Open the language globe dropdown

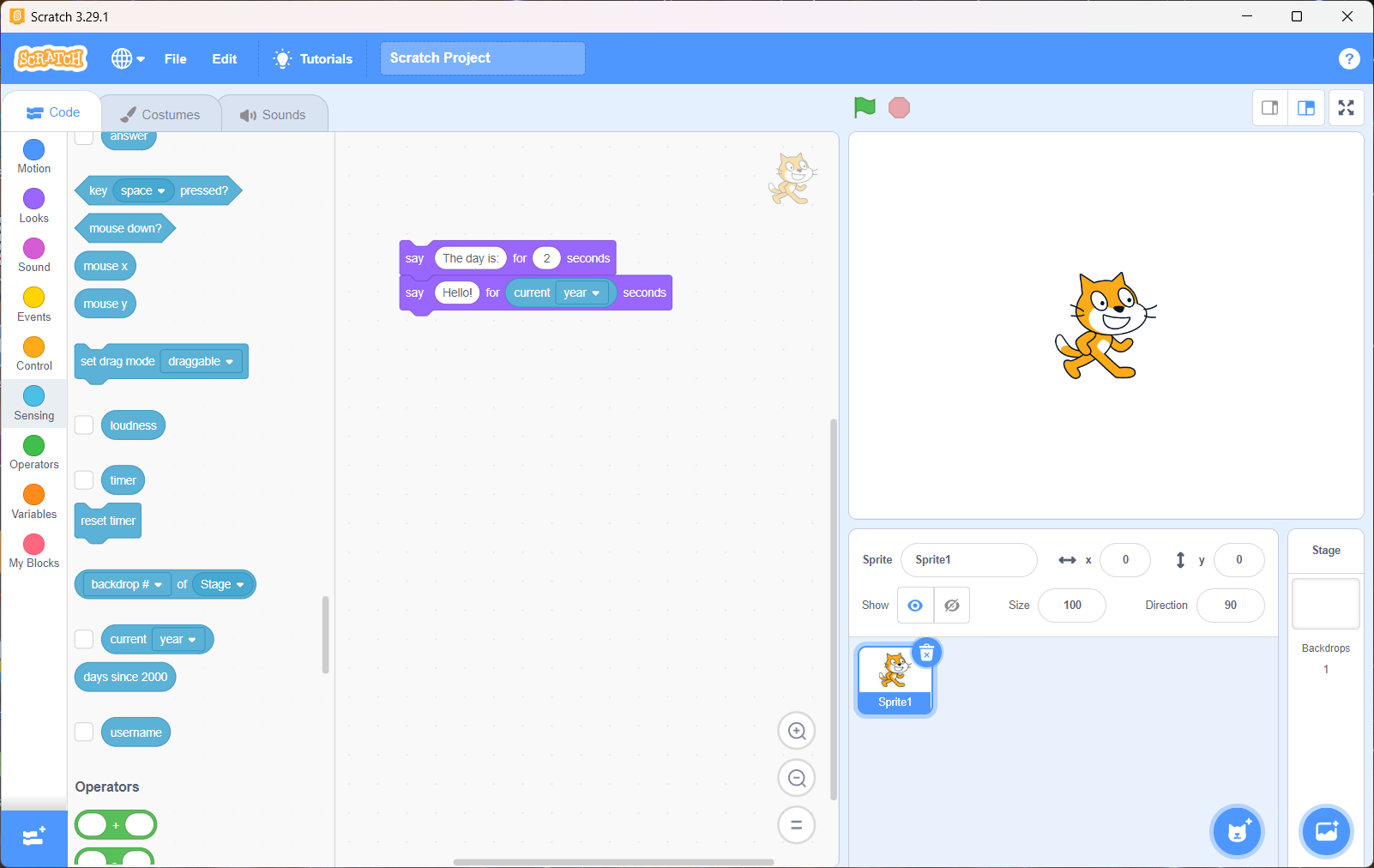pos(128,58)
